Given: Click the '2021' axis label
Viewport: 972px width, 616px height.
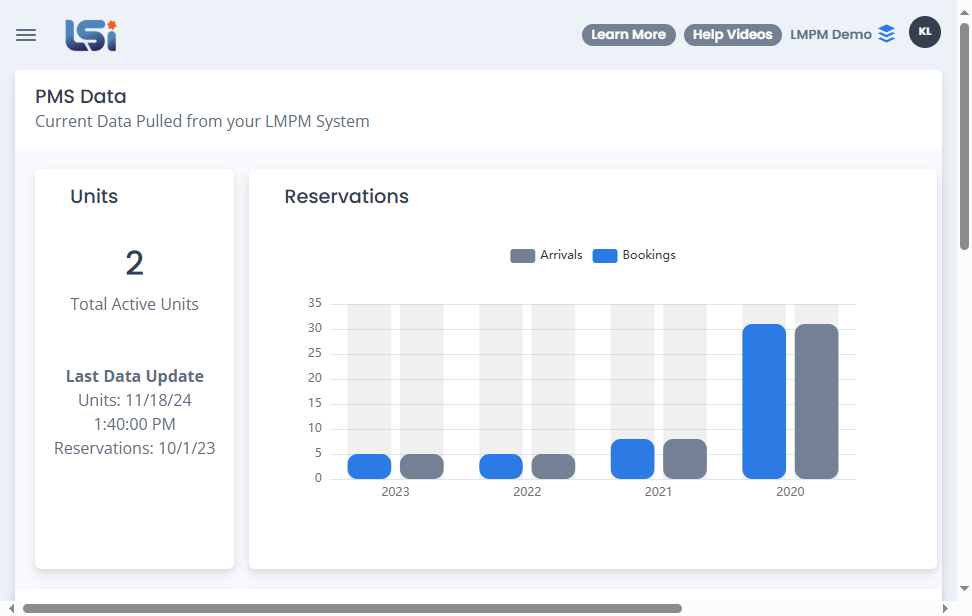Looking at the screenshot, I should [658, 492].
